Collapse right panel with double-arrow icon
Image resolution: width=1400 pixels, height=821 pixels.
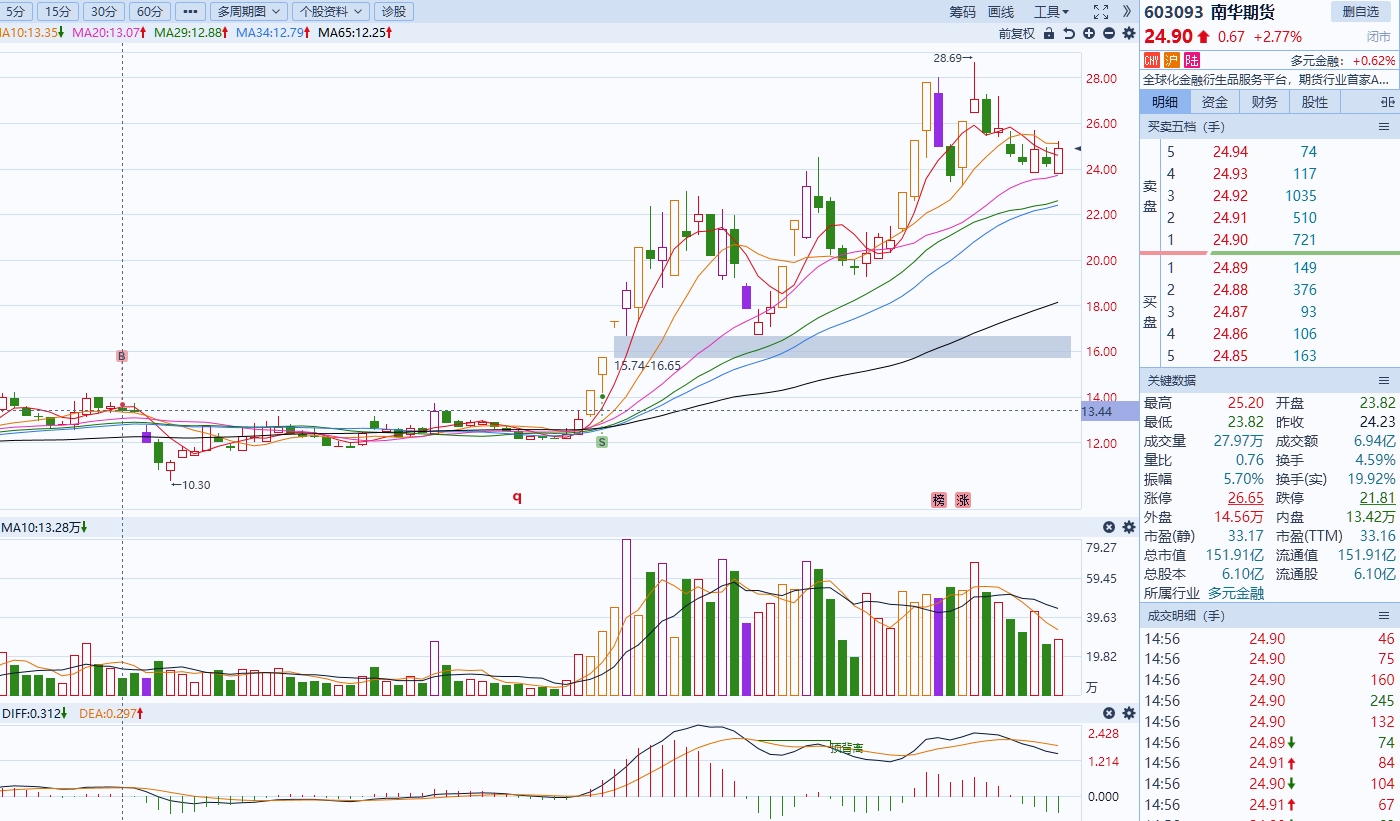1127,12
